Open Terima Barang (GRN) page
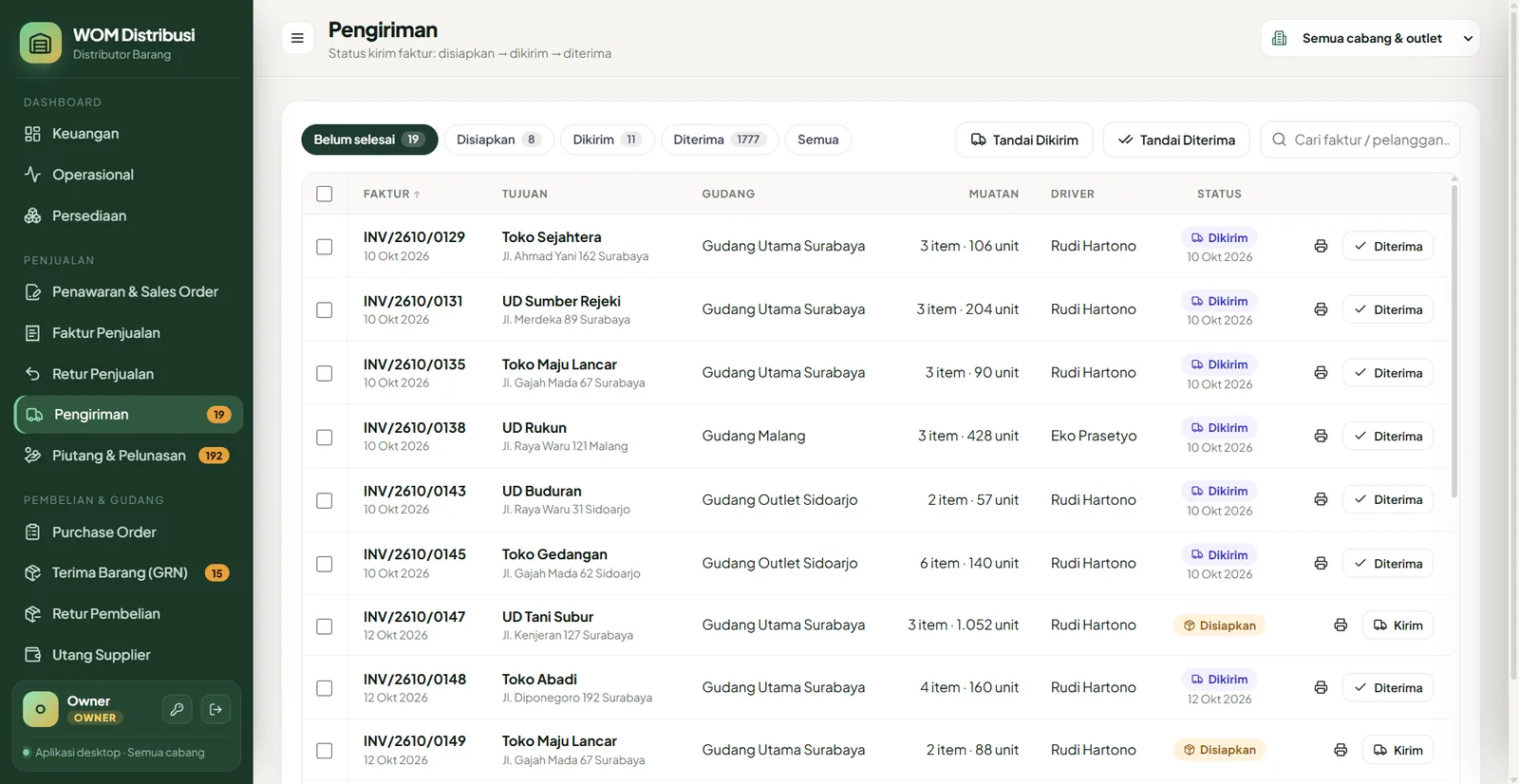This screenshot has height=784, width=1519. coord(127,572)
